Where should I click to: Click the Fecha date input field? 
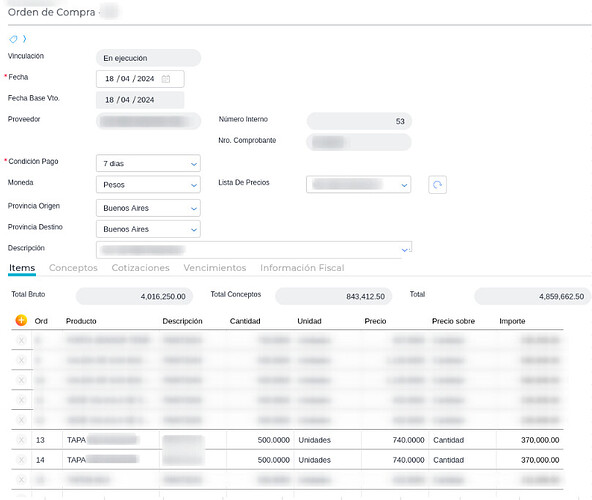(140, 79)
